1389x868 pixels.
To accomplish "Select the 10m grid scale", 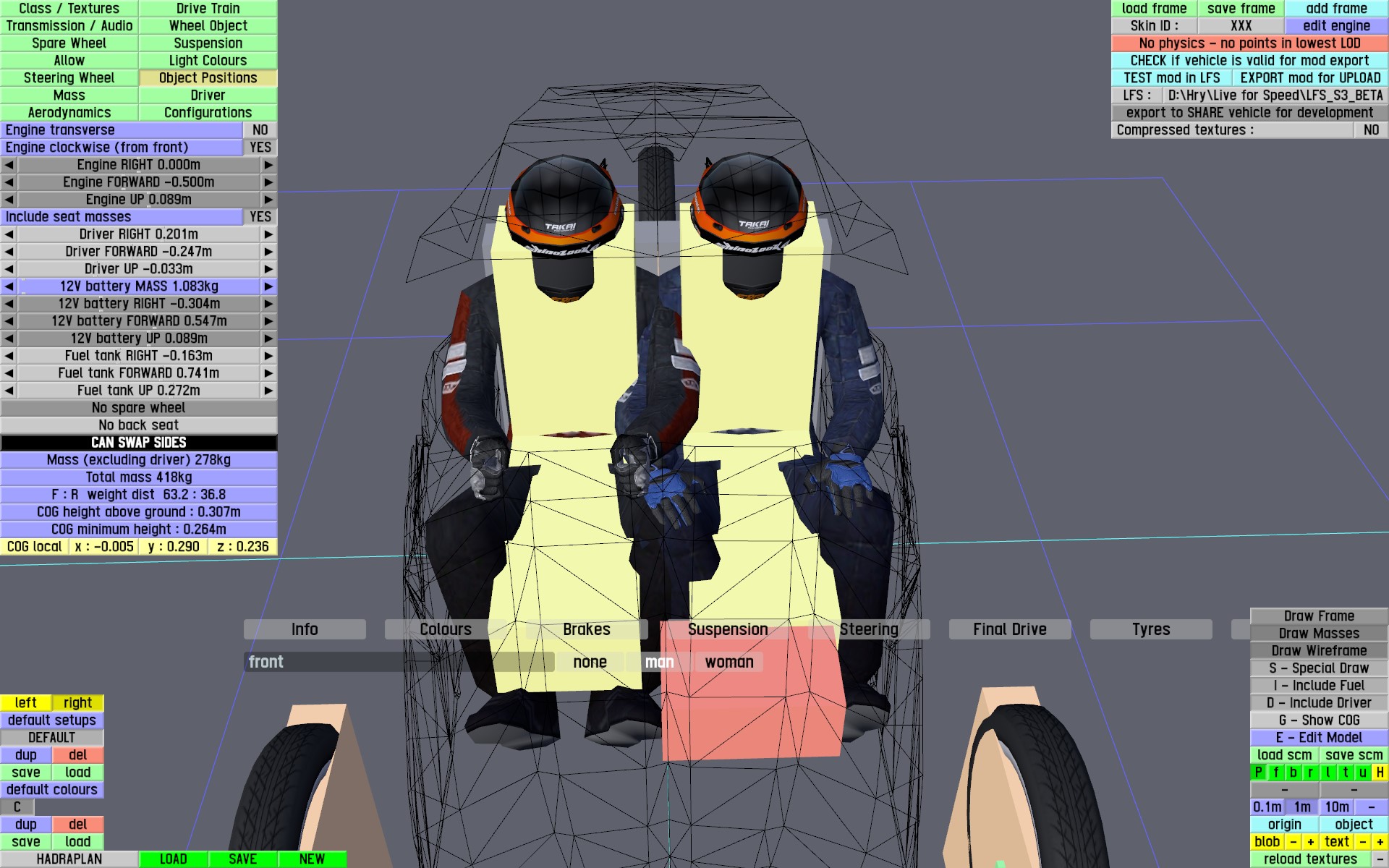I will pos(1336,807).
